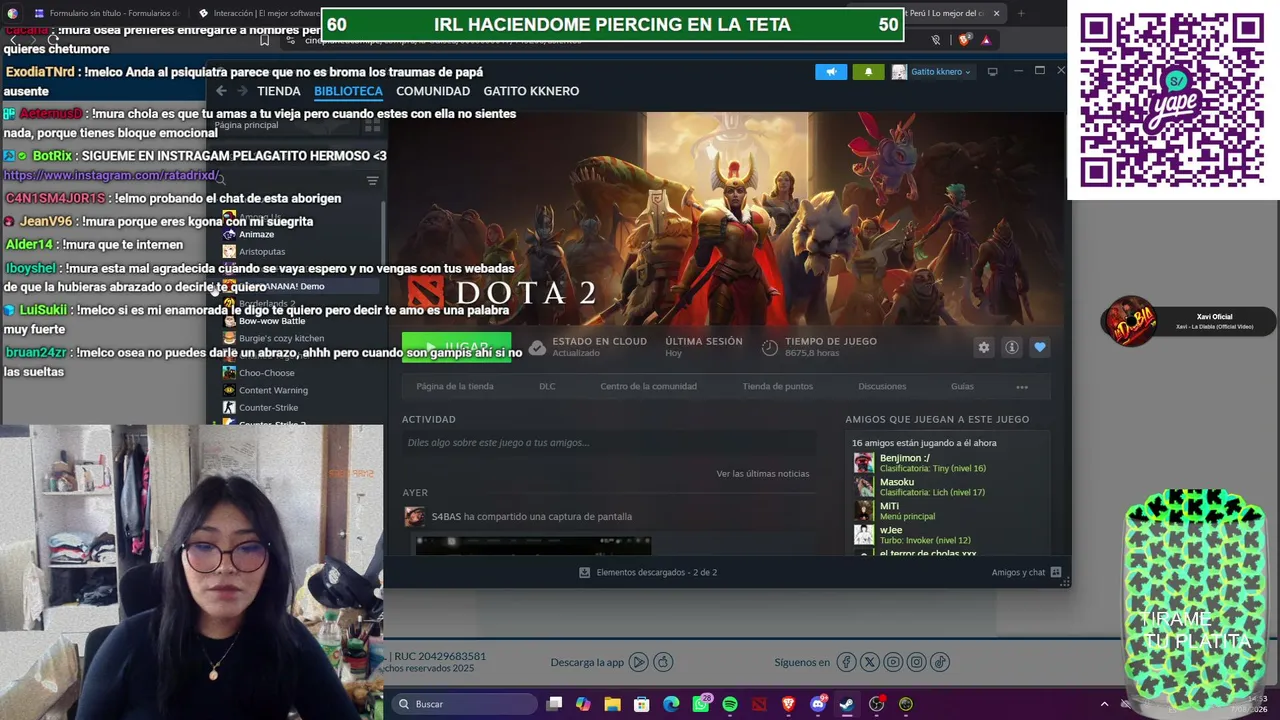Click Ver las últimas noticias
This screenshot has width=1280, height=720.
click(x=763, y=474)
